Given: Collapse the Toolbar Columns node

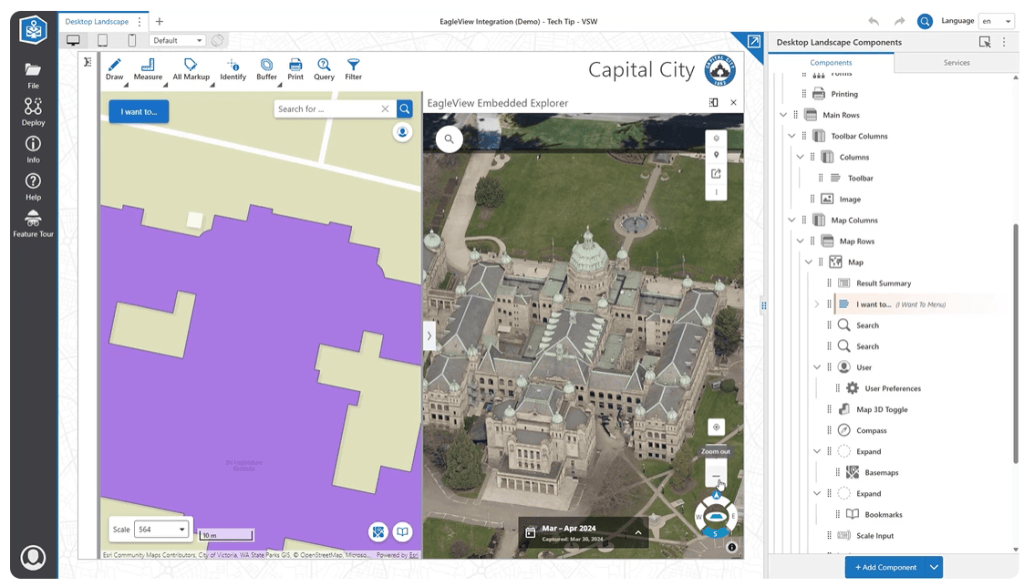Looking at the screenshot, I should (792, 136).
